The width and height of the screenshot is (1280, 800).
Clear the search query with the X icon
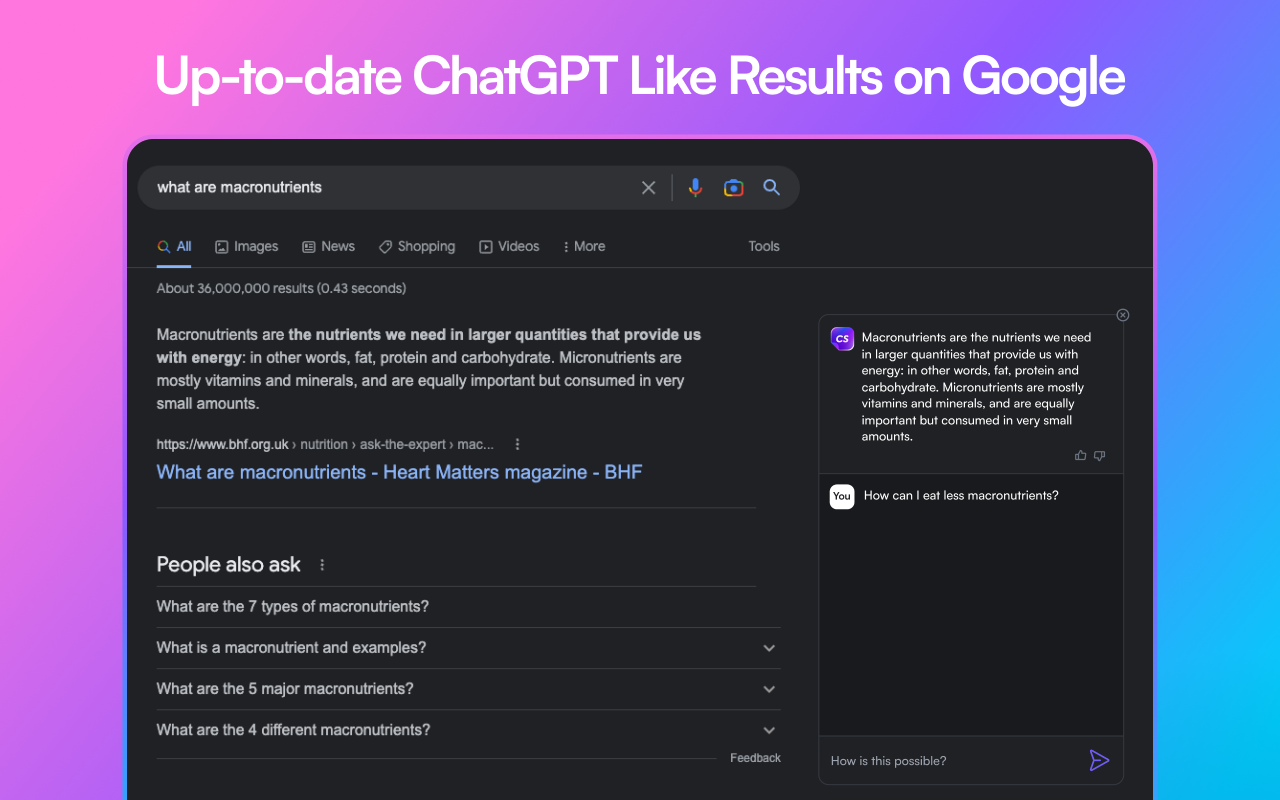pyautogui.click(x=648, y=187)
